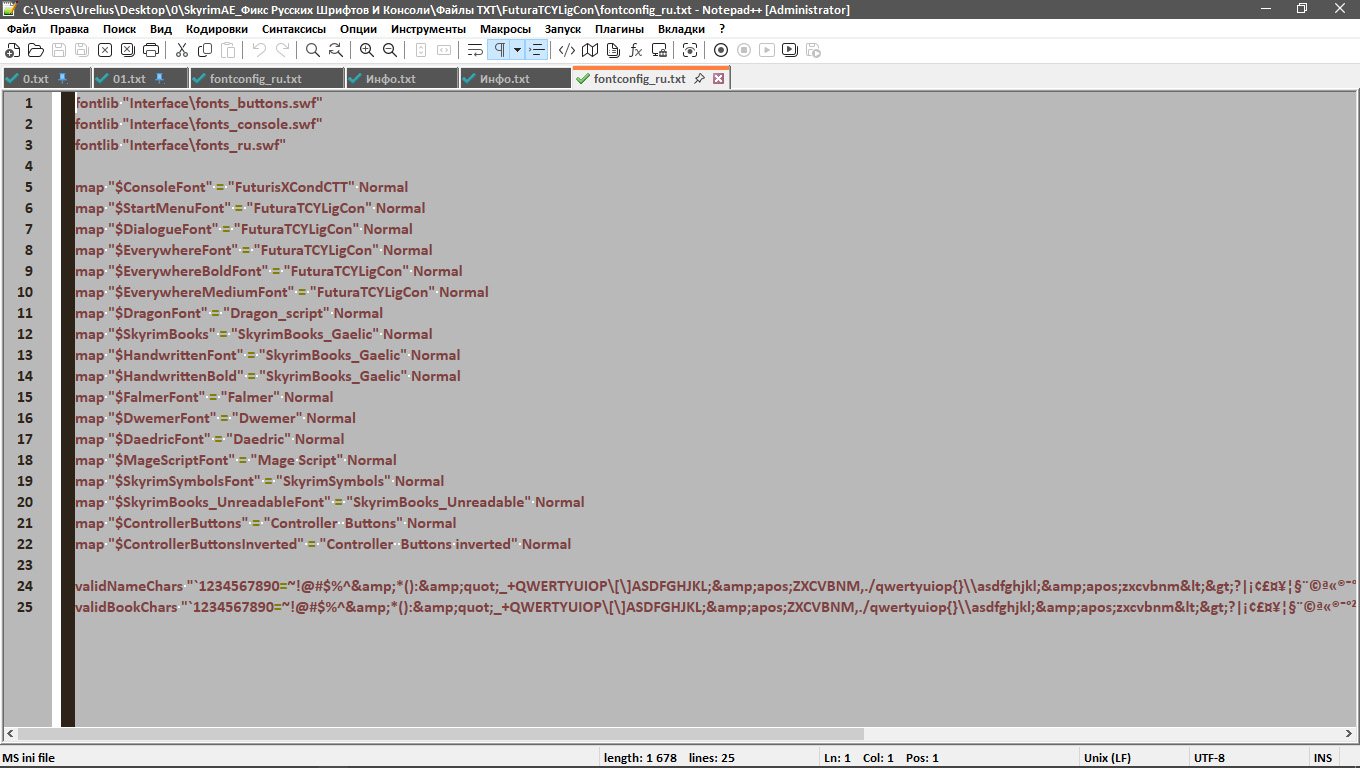Viewport: 1360px width, 768px height.
Task: Click the New file toolbar icon
Action: click(x=13, y=50)
